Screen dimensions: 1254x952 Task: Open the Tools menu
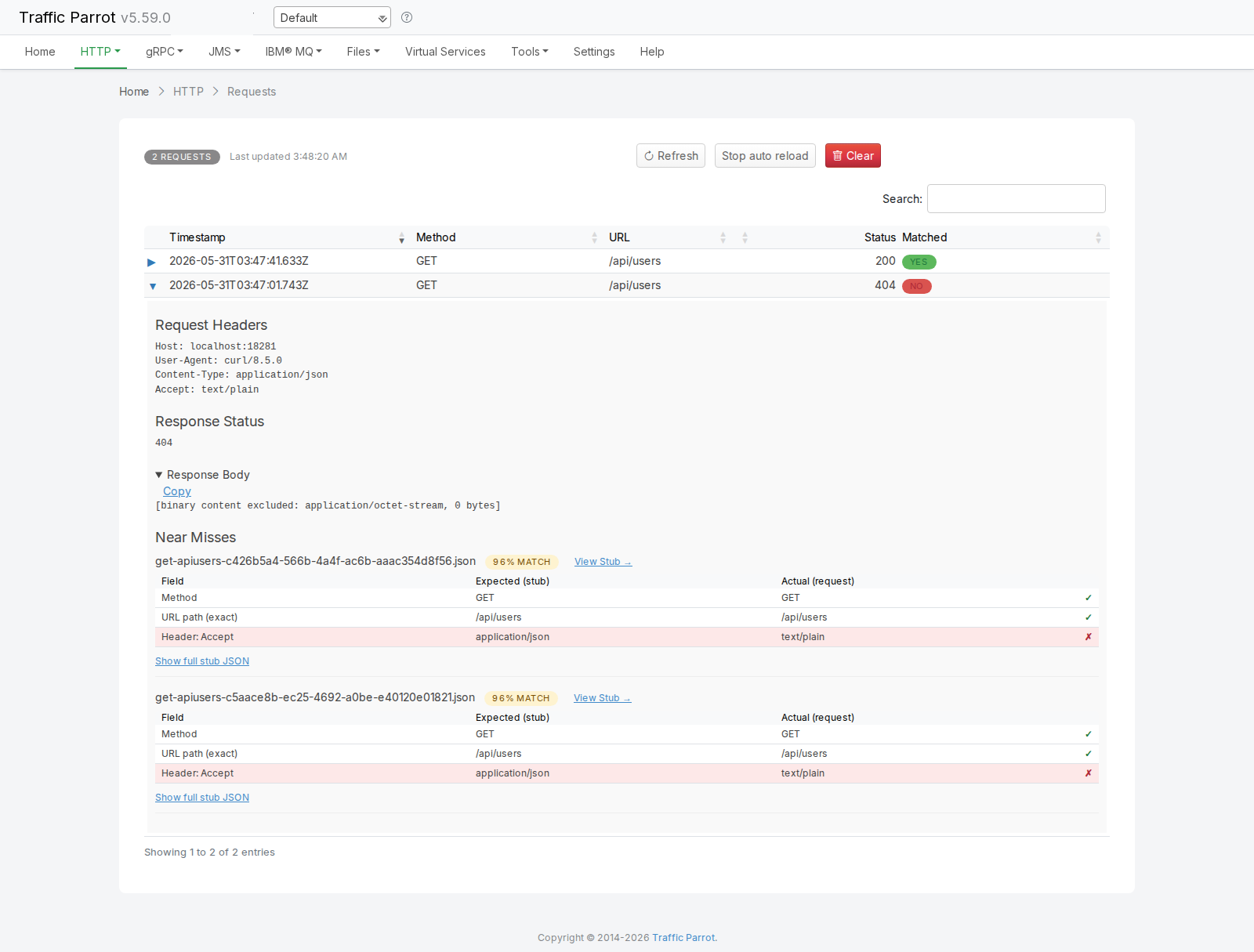[530, 52]
